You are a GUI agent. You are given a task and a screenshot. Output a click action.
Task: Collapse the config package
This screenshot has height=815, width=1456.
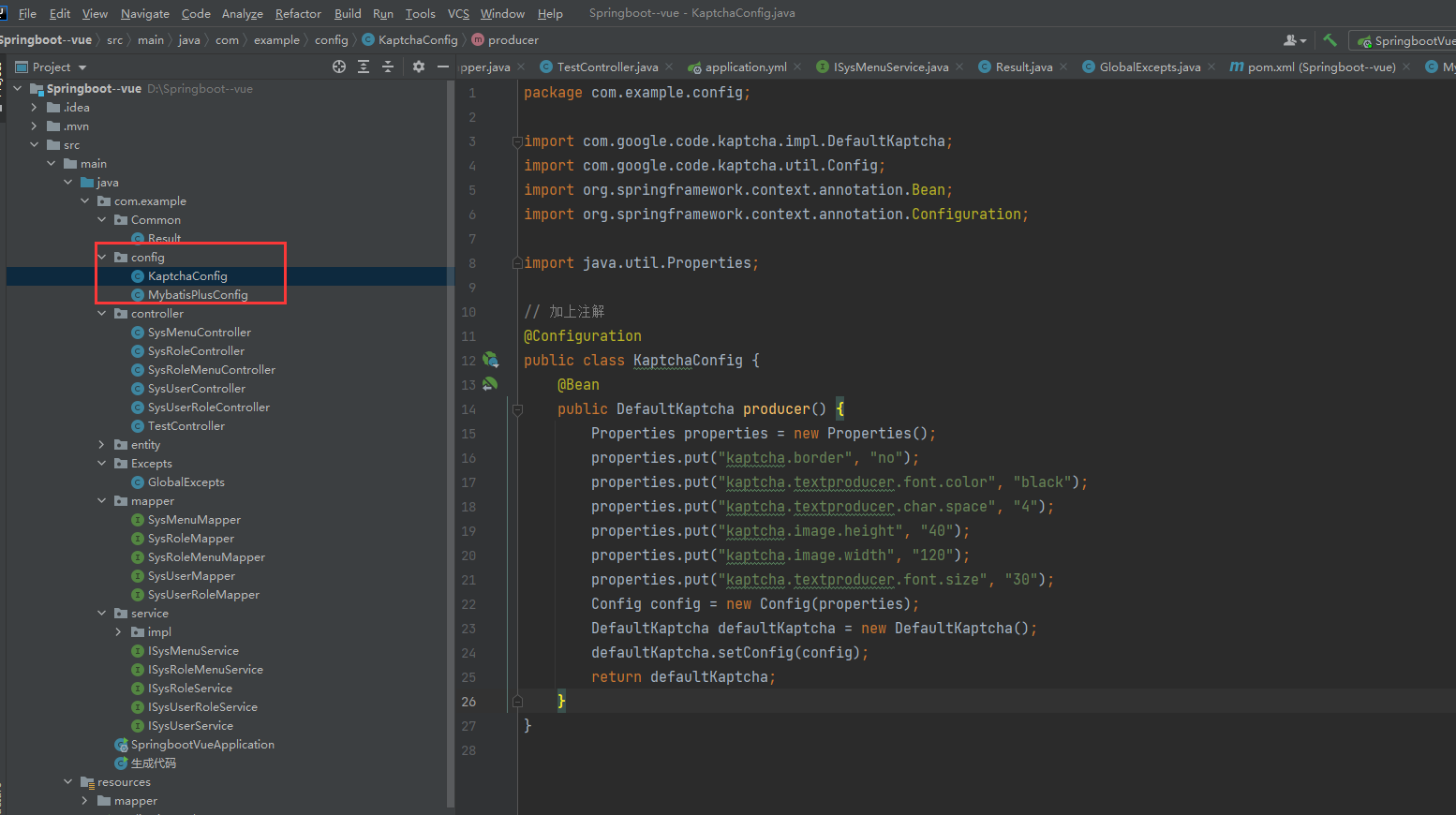coord(101,257)
